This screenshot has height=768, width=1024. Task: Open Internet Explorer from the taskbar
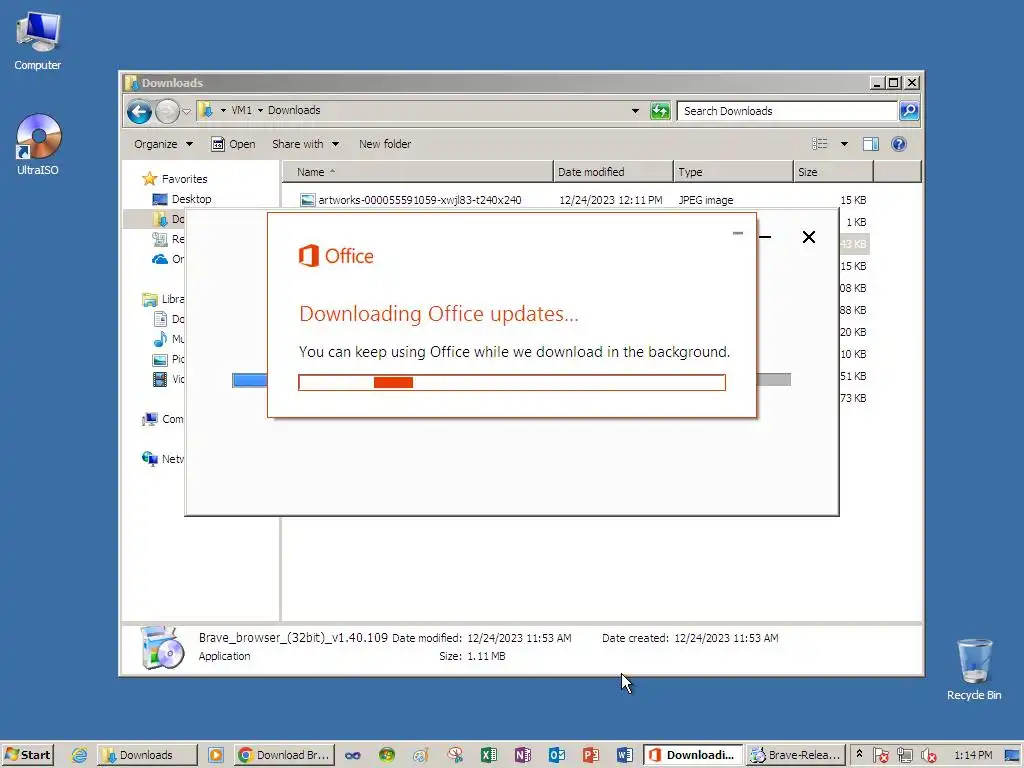[x=80, y=755]
